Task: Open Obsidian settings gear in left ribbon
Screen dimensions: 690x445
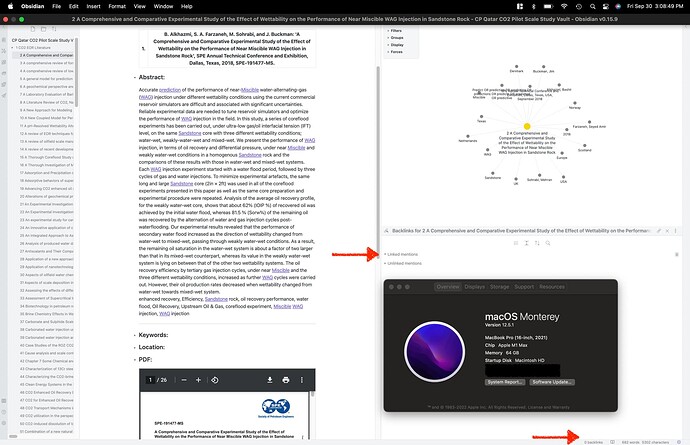Action: (4, 423)
